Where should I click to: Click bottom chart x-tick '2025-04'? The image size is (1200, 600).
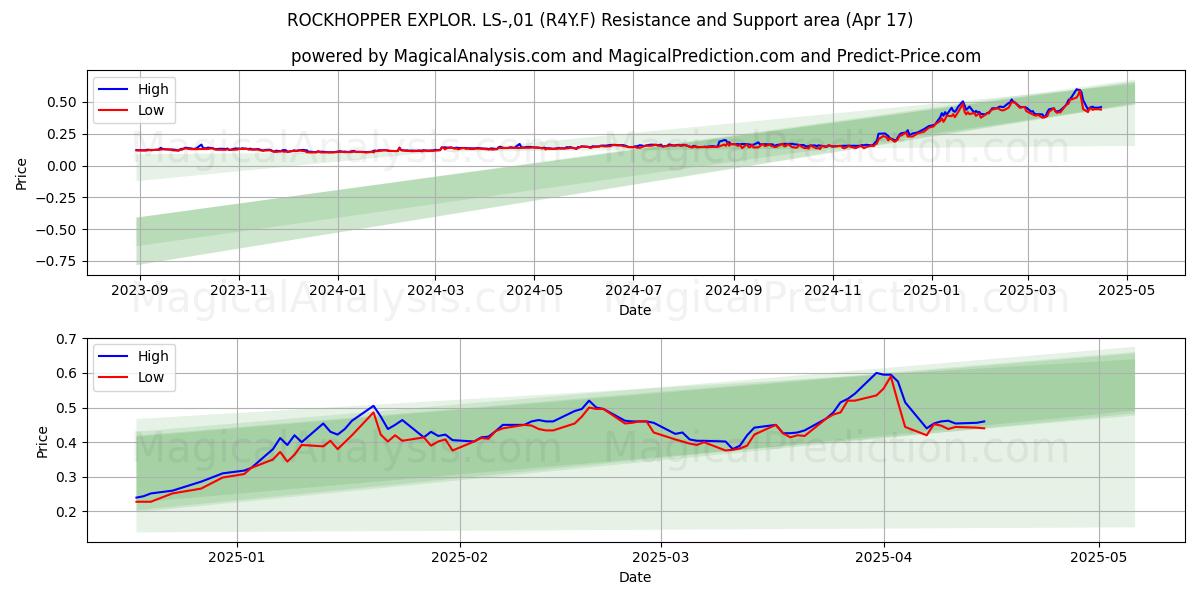[x=884, y=557]
